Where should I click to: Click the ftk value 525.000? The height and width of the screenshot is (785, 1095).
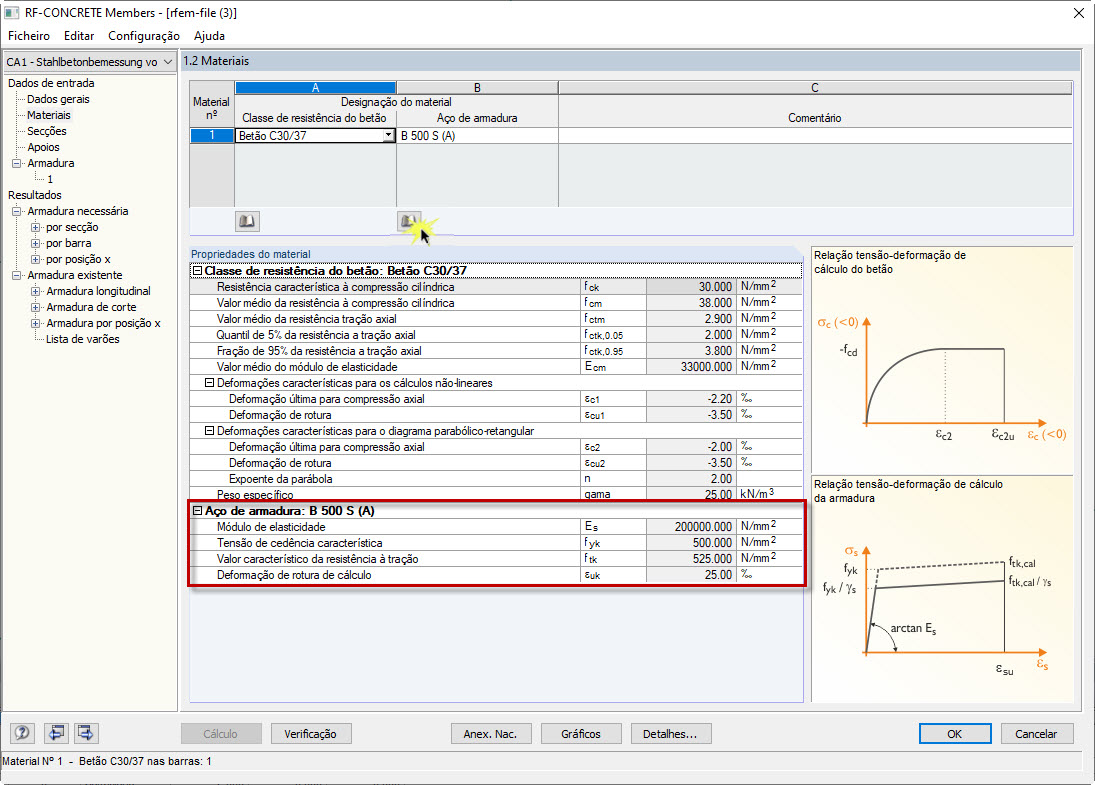[691, 559]
